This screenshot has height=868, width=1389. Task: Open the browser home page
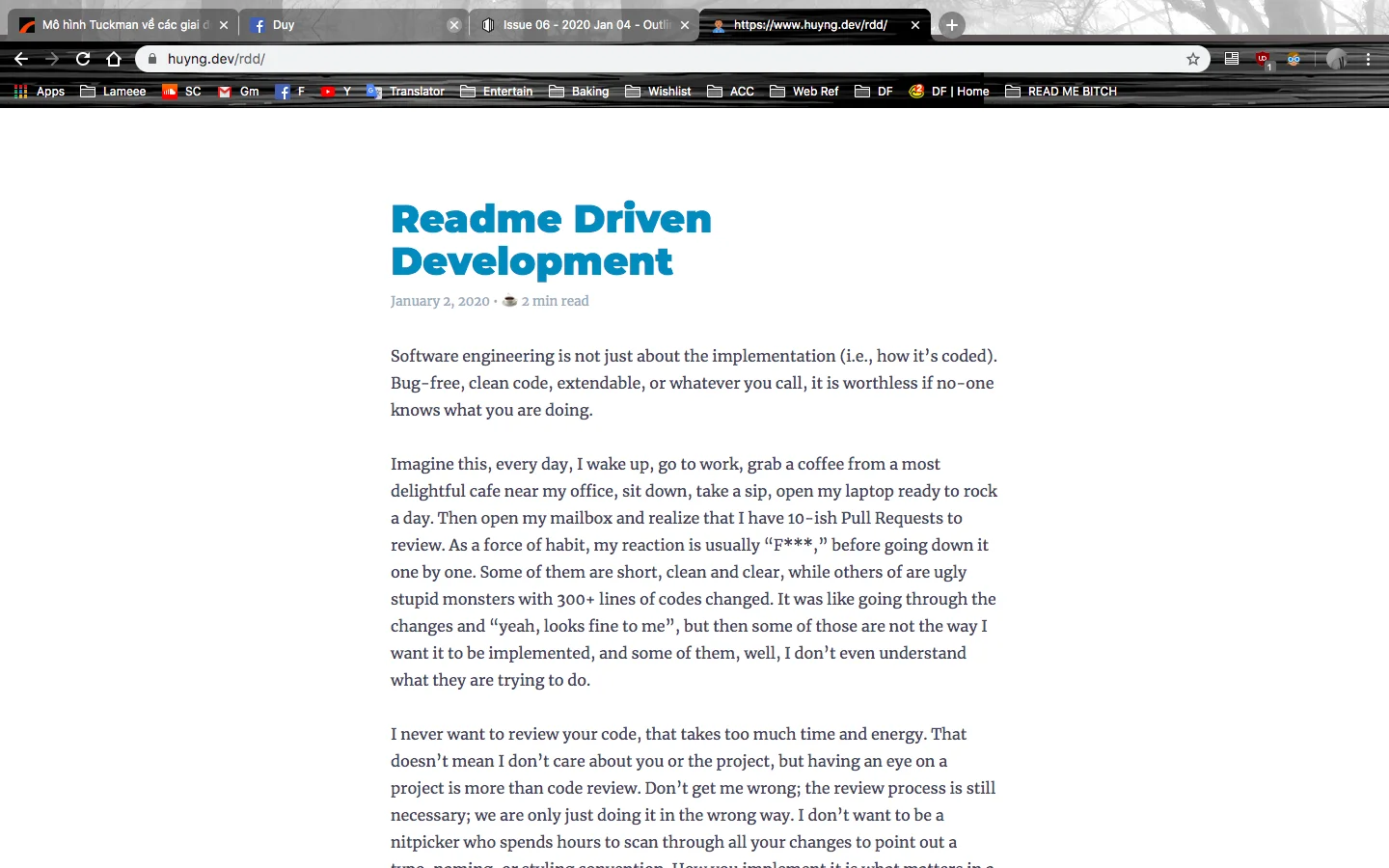click(114, 59)
